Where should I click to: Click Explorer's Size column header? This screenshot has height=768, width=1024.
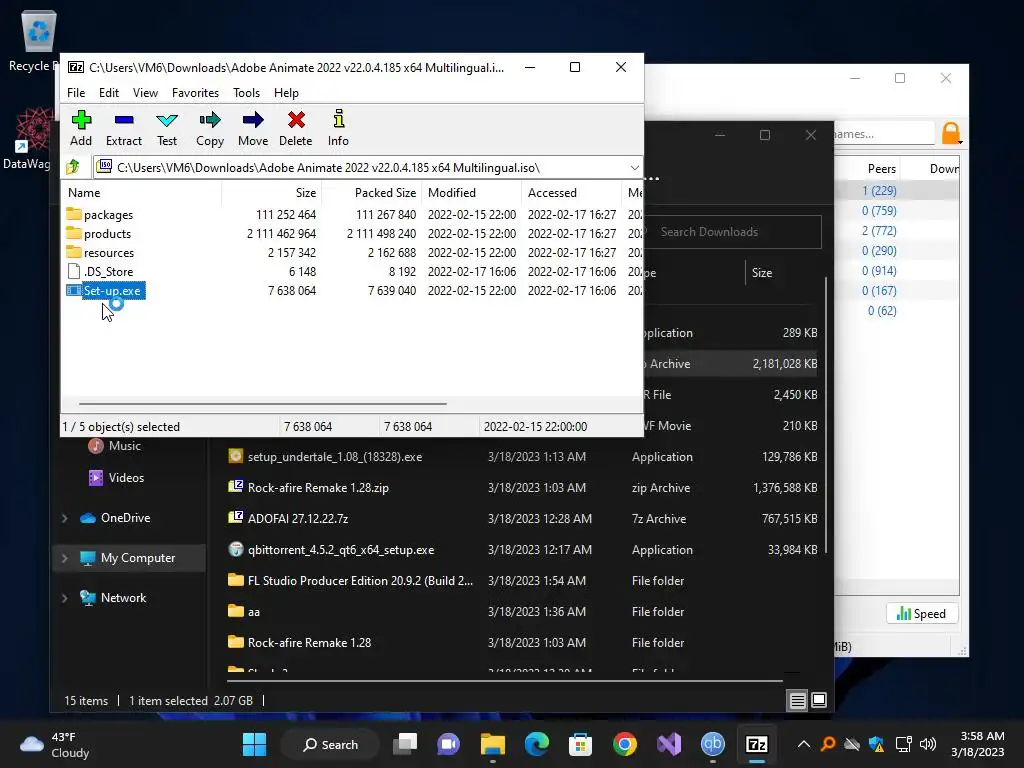tap(761, 273)
